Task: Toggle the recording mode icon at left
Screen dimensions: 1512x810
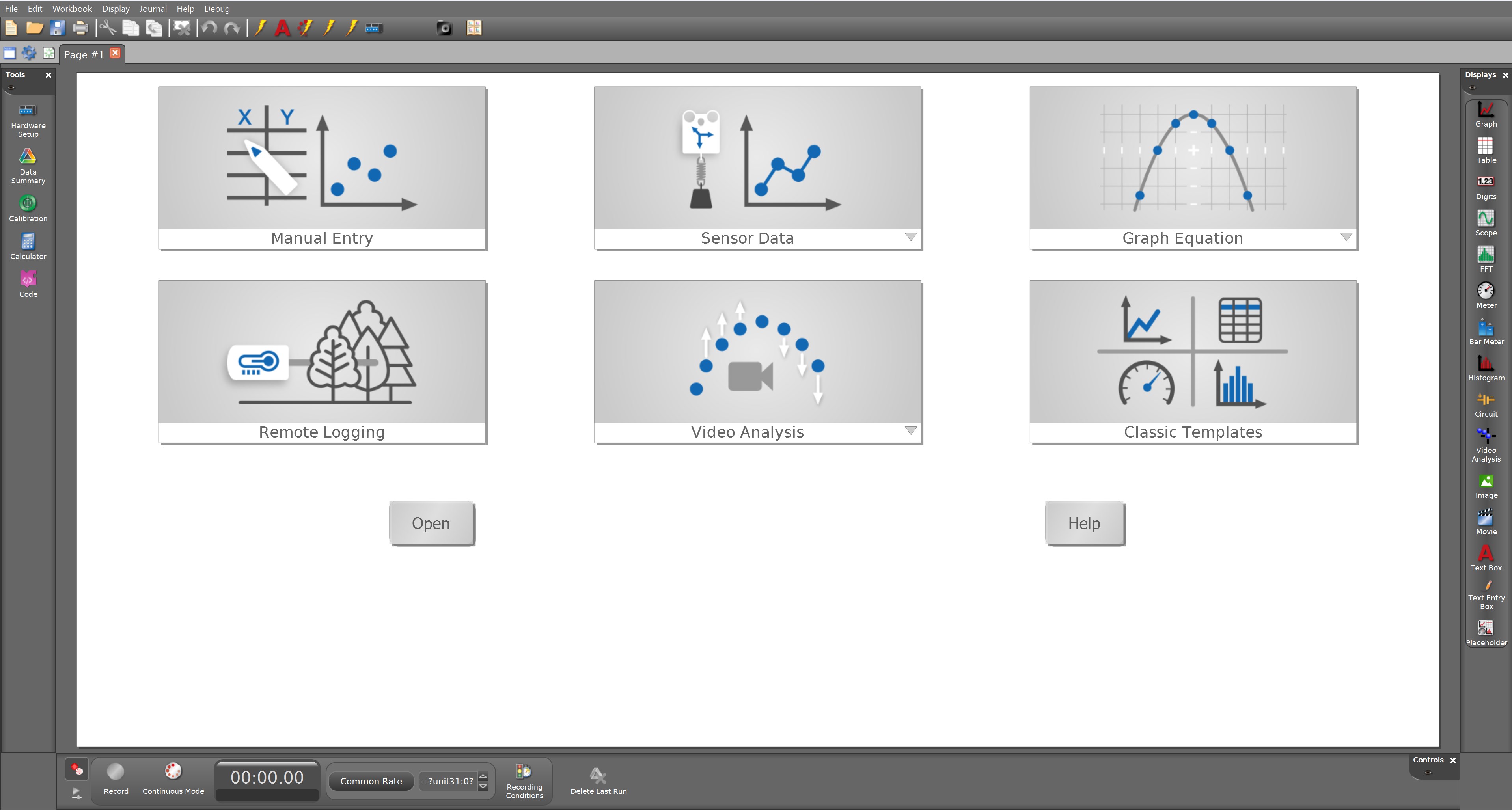Action: (77, 769)
